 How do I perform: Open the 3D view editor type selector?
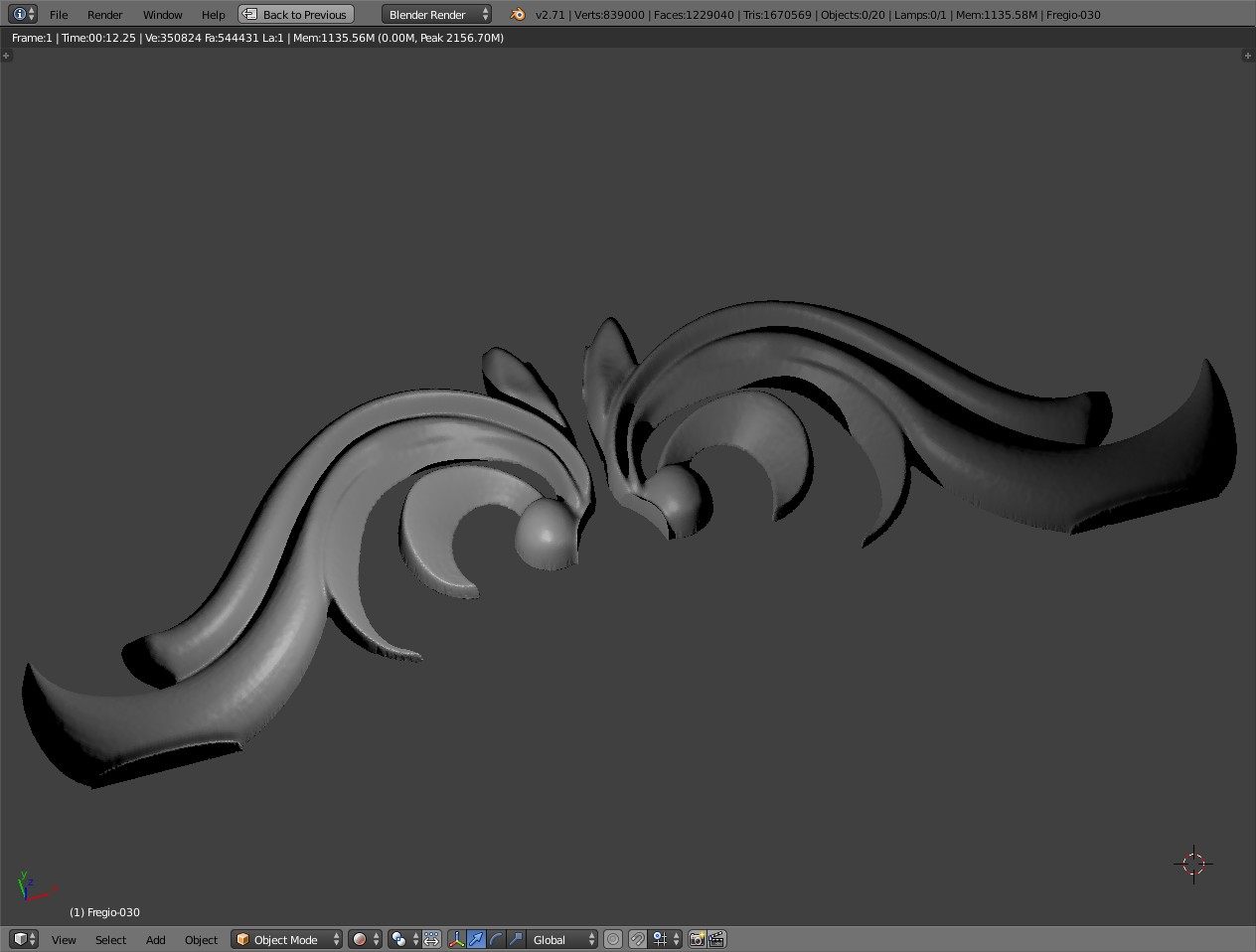pos(24,939)
